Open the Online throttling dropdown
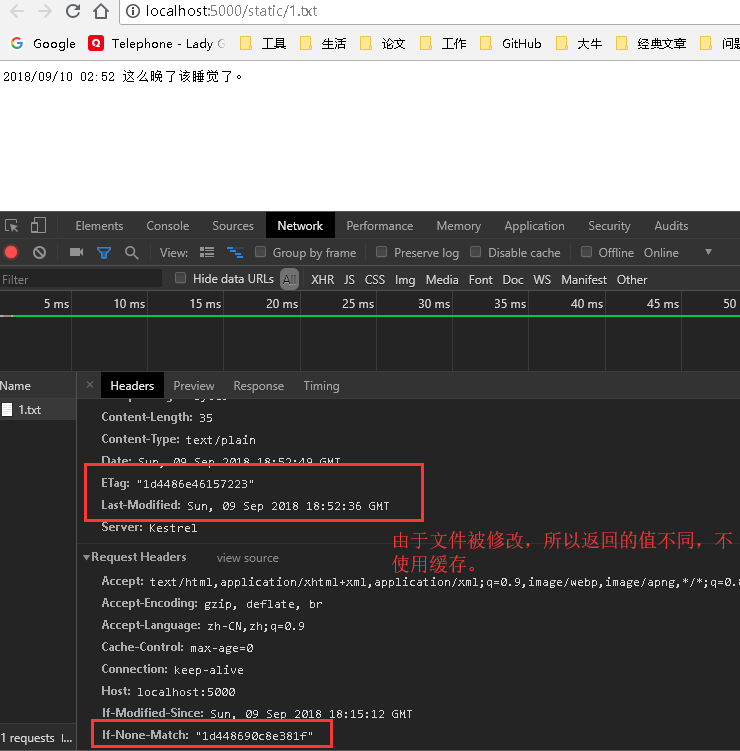 (708, 253)
